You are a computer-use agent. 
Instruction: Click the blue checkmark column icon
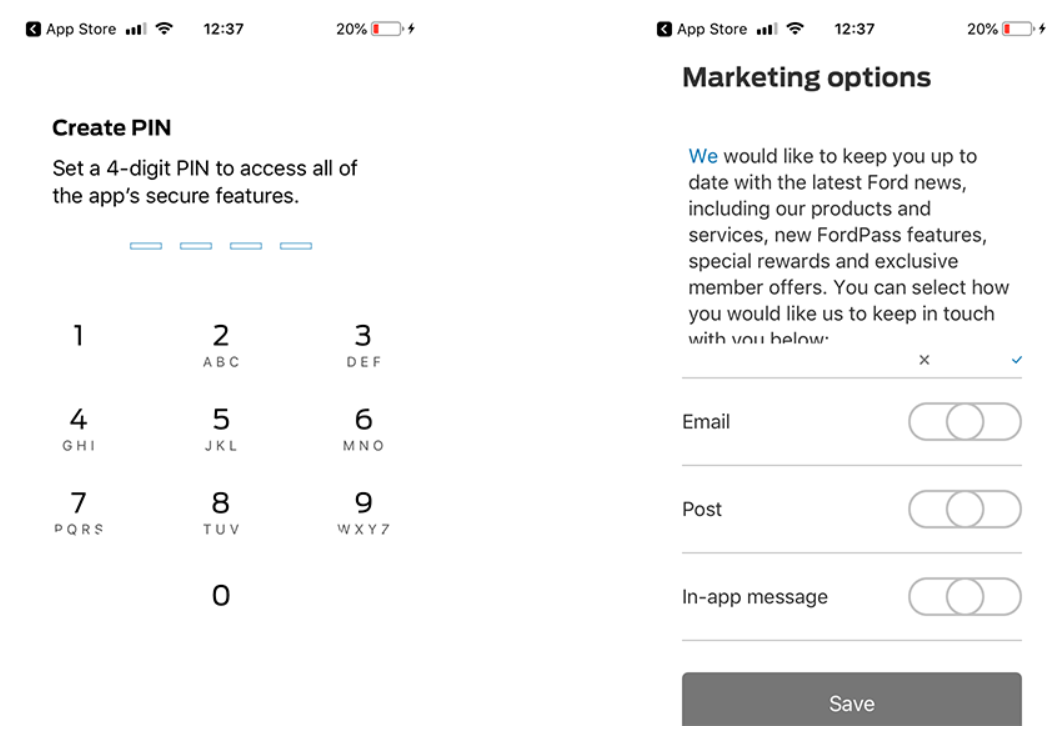tap(1017, 360)
